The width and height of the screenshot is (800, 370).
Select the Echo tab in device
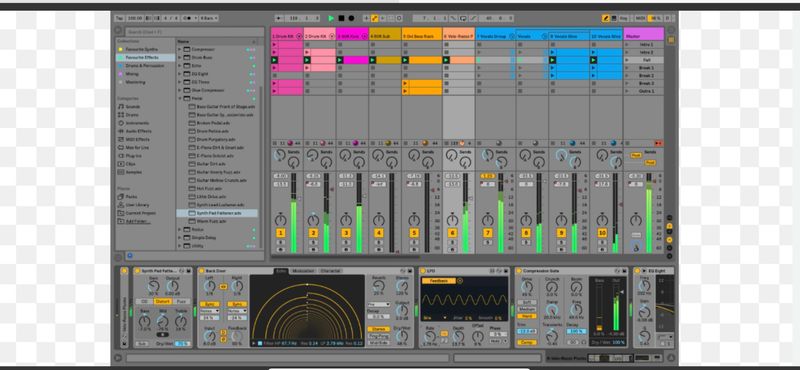tap(281, 271)
